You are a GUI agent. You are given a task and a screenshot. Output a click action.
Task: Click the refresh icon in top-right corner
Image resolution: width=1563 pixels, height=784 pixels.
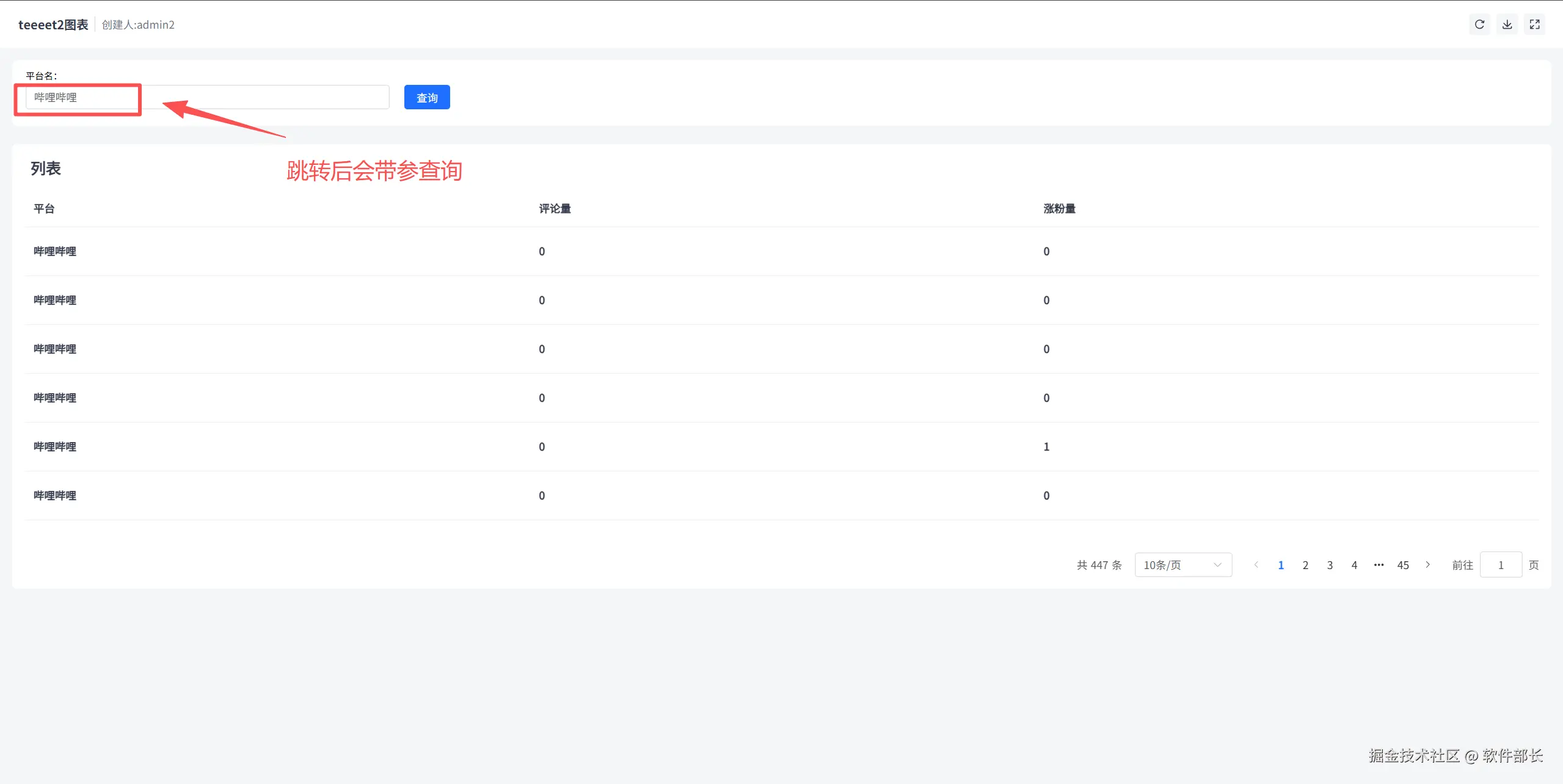click(x=1479, y=24)
